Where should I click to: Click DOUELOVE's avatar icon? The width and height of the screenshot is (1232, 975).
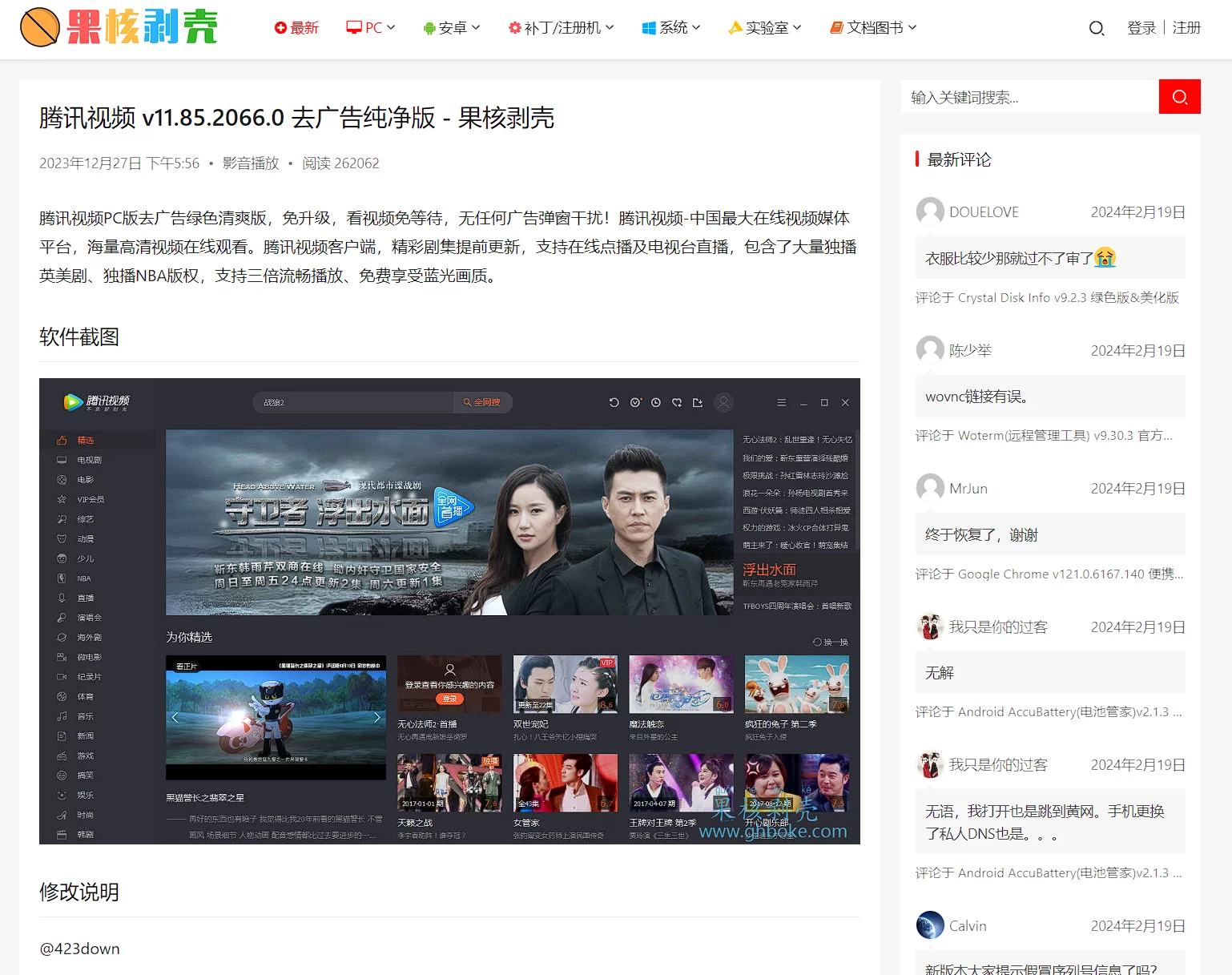929,212
